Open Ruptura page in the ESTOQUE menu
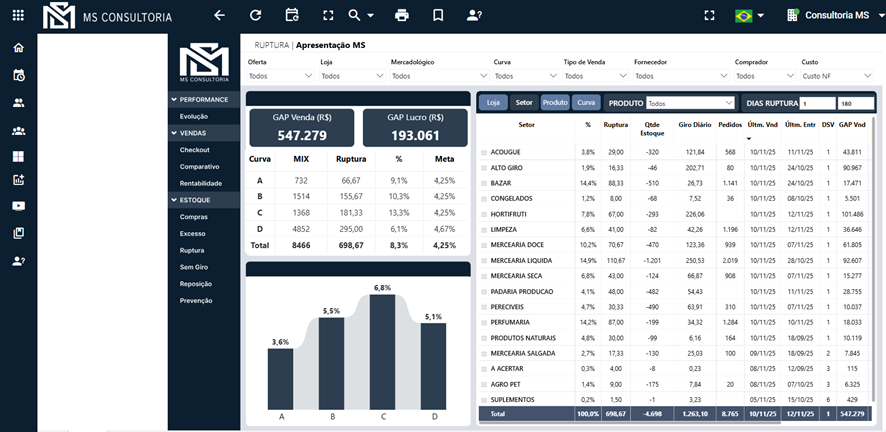This screenshot has width=886, height=432. pyautogui.click(x=192, y=250)
